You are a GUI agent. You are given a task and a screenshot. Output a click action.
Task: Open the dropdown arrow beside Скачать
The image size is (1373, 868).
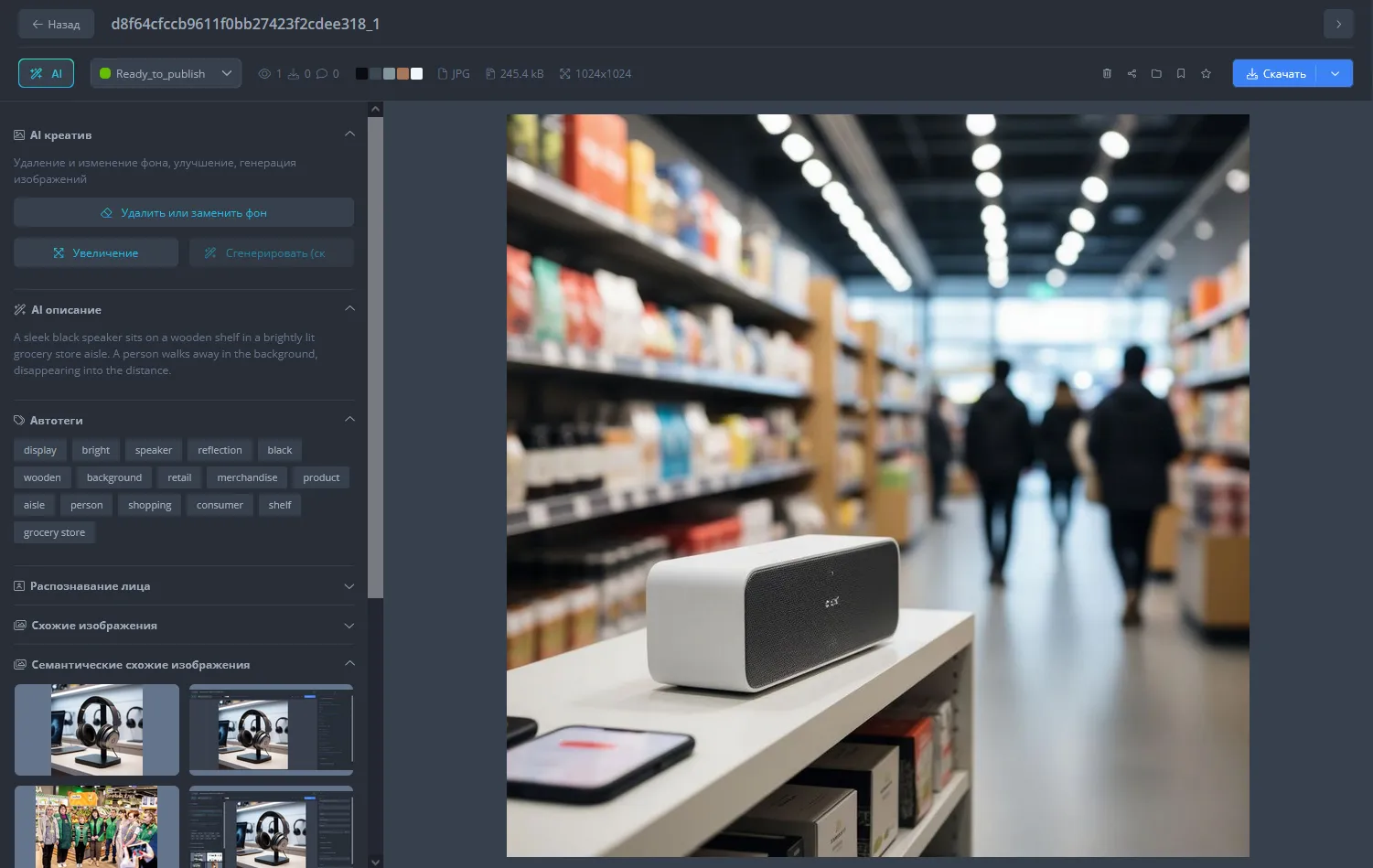point(1335,74)
